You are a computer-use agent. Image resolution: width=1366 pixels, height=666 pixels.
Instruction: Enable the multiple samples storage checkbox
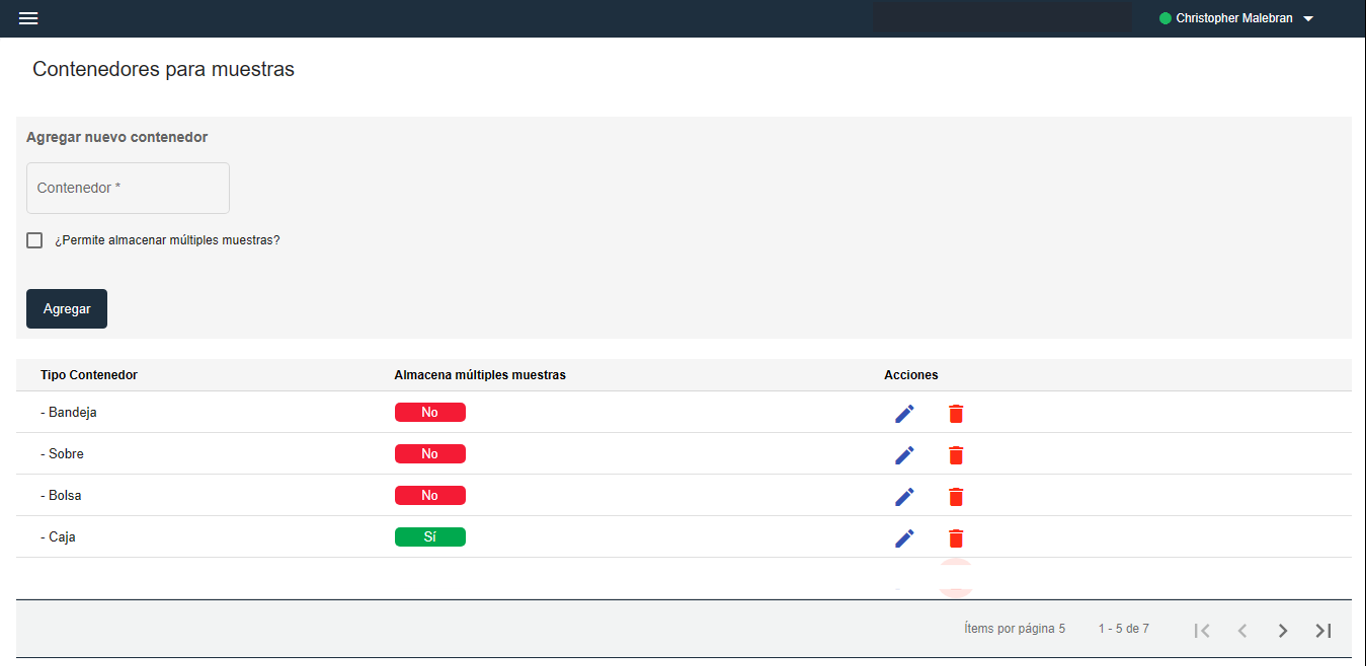pyautogui.click(x=35, y=241)
